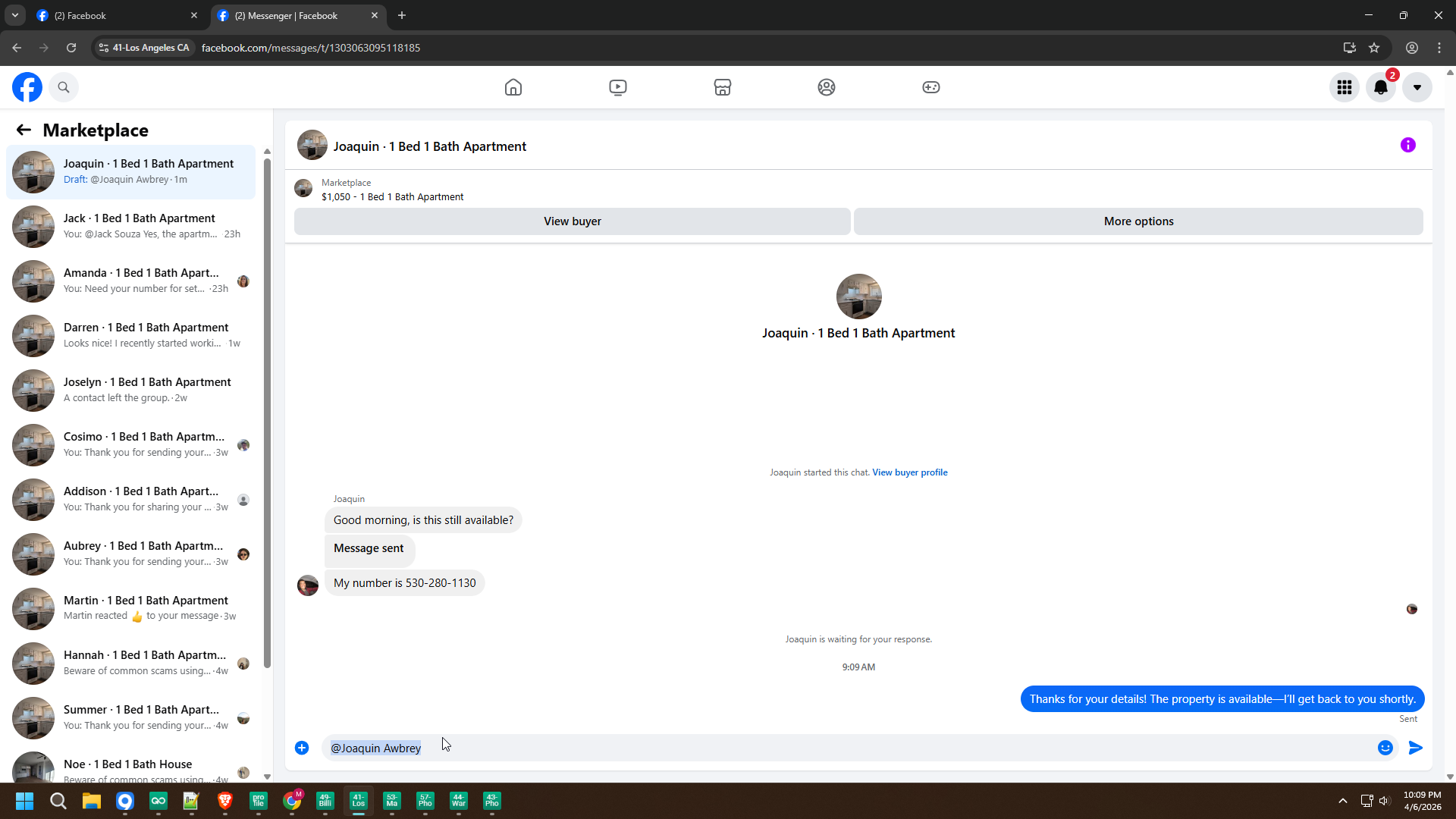
Task: Bookmark this page with the star icon
Action: (1374, 48)
